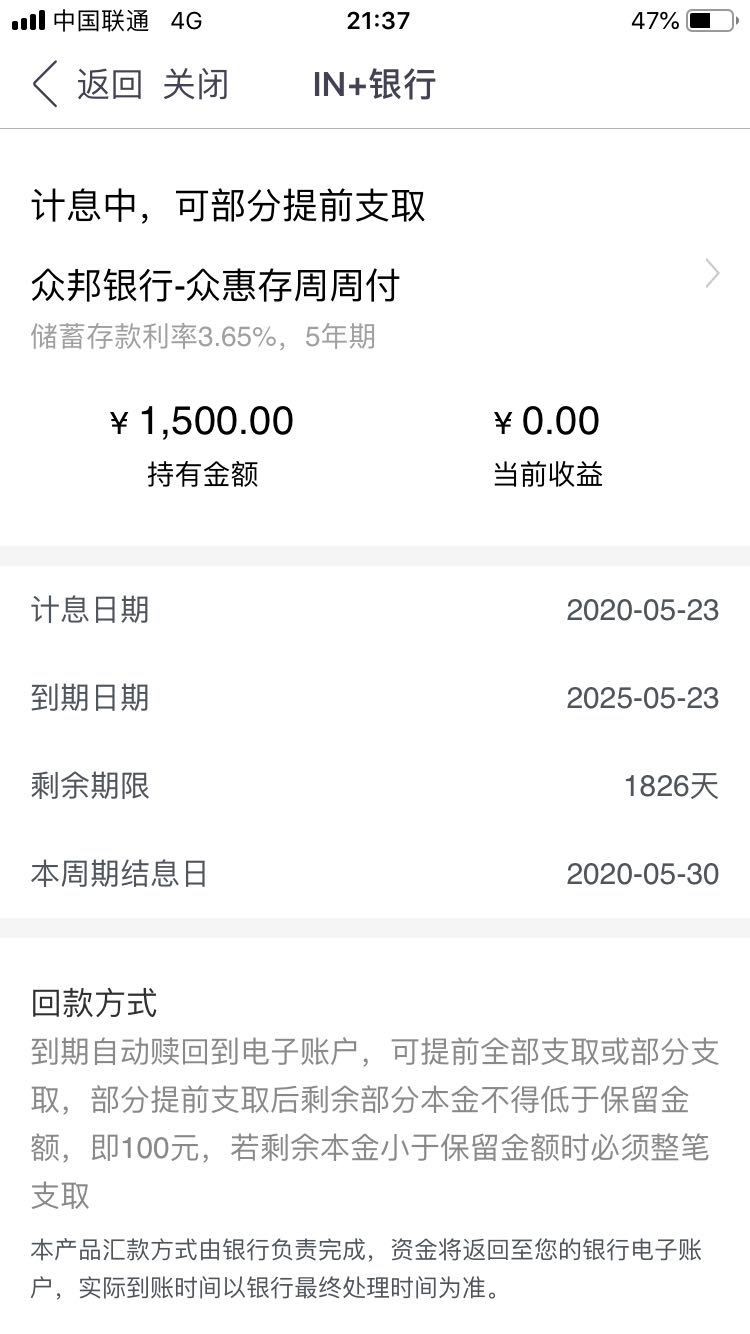The height and width of the screenshot is (1334, 750).
Task: Tap the 计息日期 row
Action: coord(375,610)
